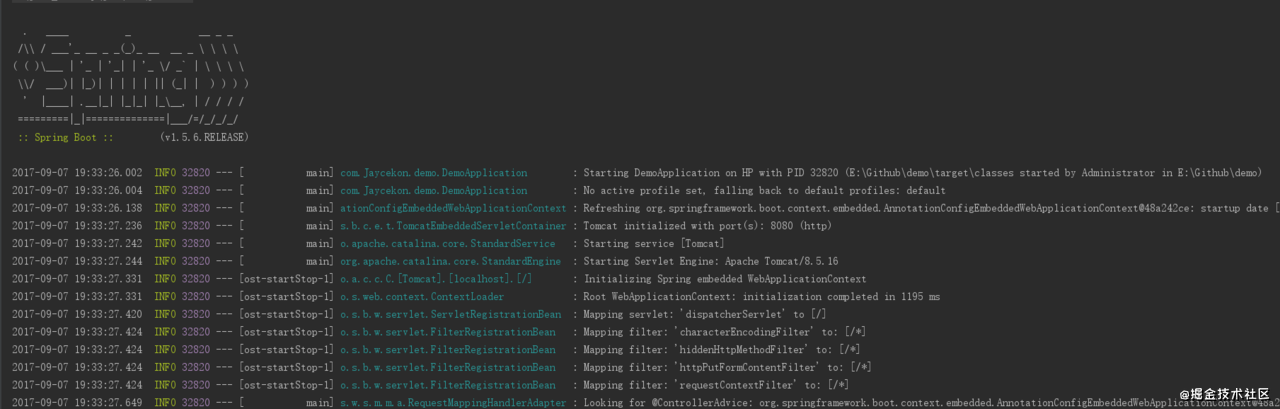Click the 'requestContextFilter' mapping message
Image resolution: width=1280 pixels, height=409 pixels.
716,385
